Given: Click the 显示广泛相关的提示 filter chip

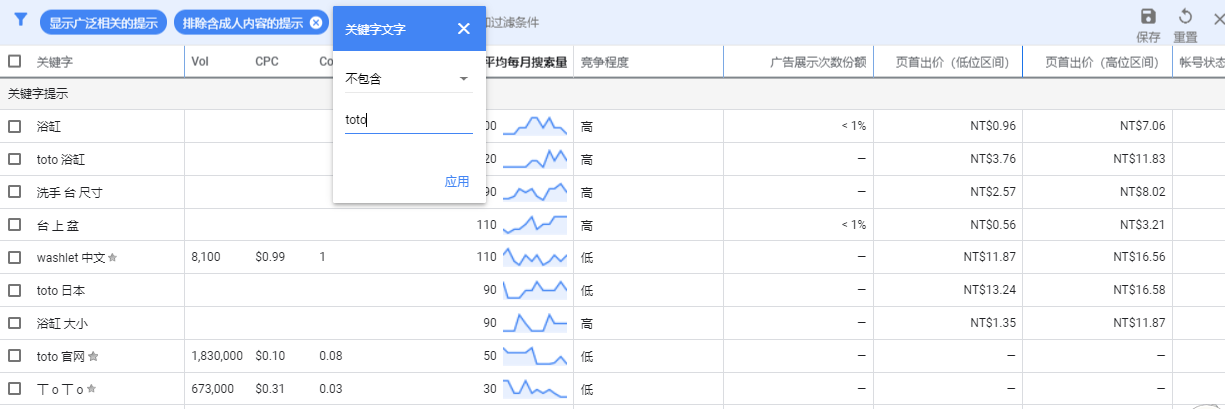Looking at the screenshot, I should point(103,23).
